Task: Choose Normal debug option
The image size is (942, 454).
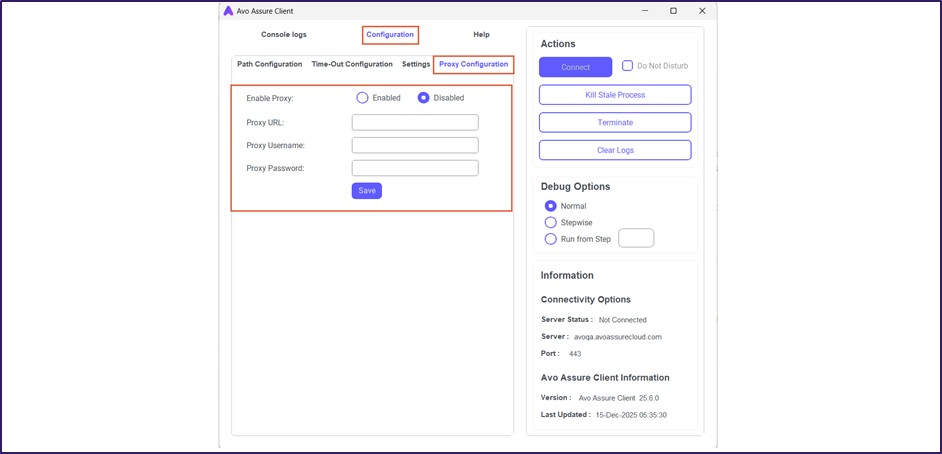Action: click(550, 206)
